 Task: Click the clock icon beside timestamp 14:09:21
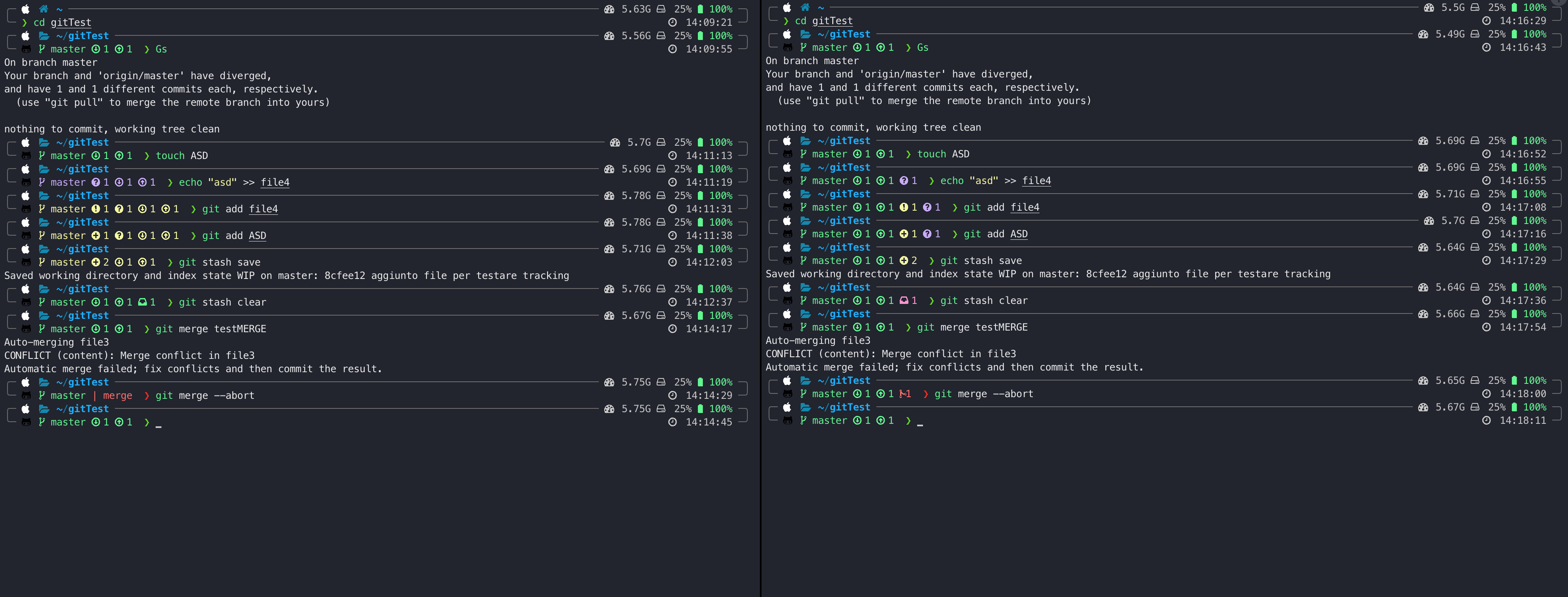pyautogui.click(x=672, y=22)
